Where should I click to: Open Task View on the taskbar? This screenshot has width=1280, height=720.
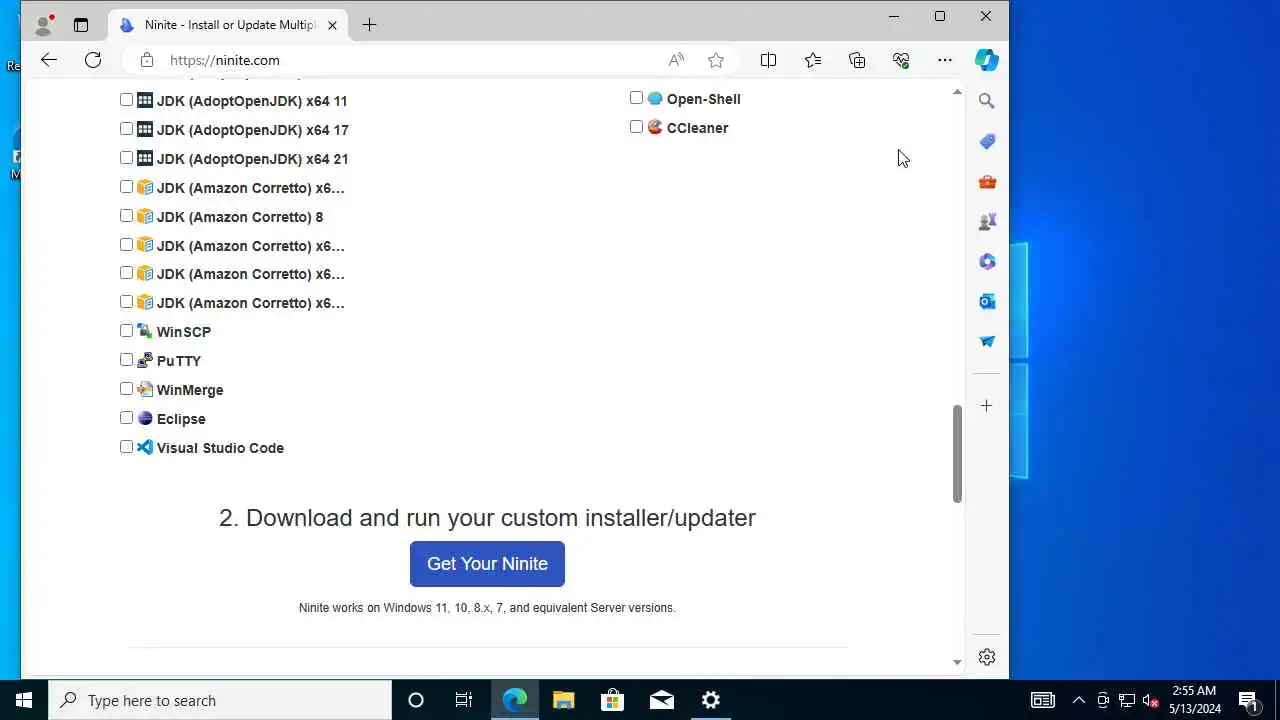click(464, 700)
